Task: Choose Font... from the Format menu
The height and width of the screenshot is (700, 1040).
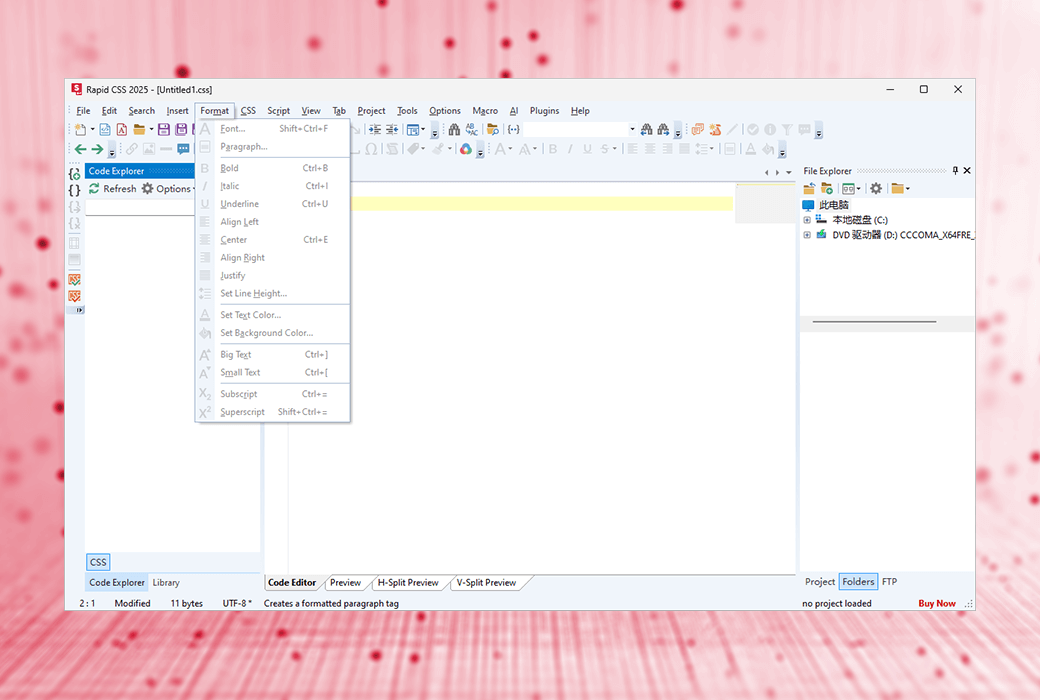Action: [273, 129]
